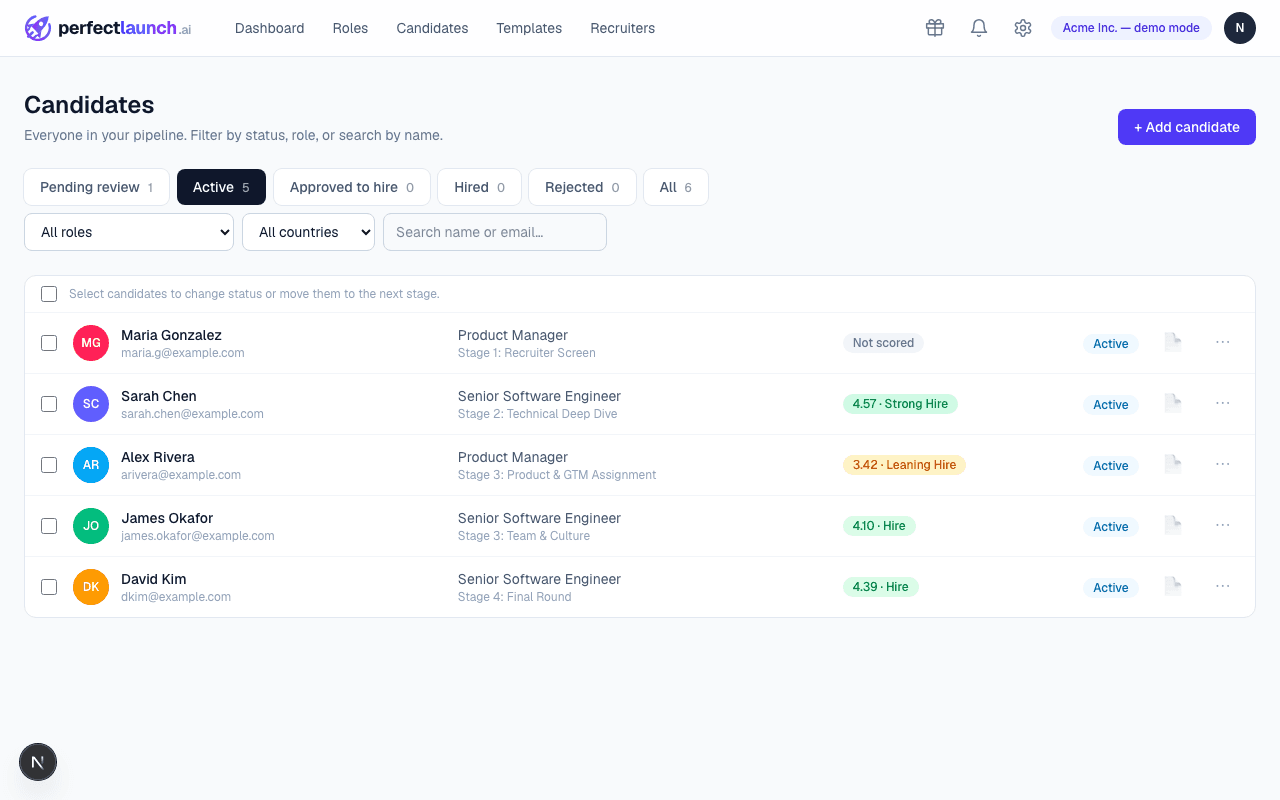Open the Recruiters navigation item
The image size is (1280, 800).
pyautogui.click(x=623, y=28)
